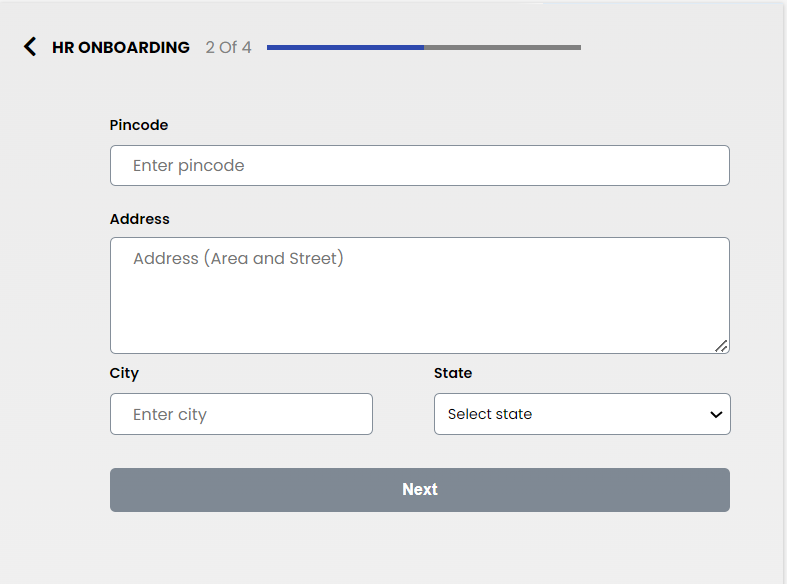Click the address box resize grip icon
The image size is (787, 584).
click(721, 346)
